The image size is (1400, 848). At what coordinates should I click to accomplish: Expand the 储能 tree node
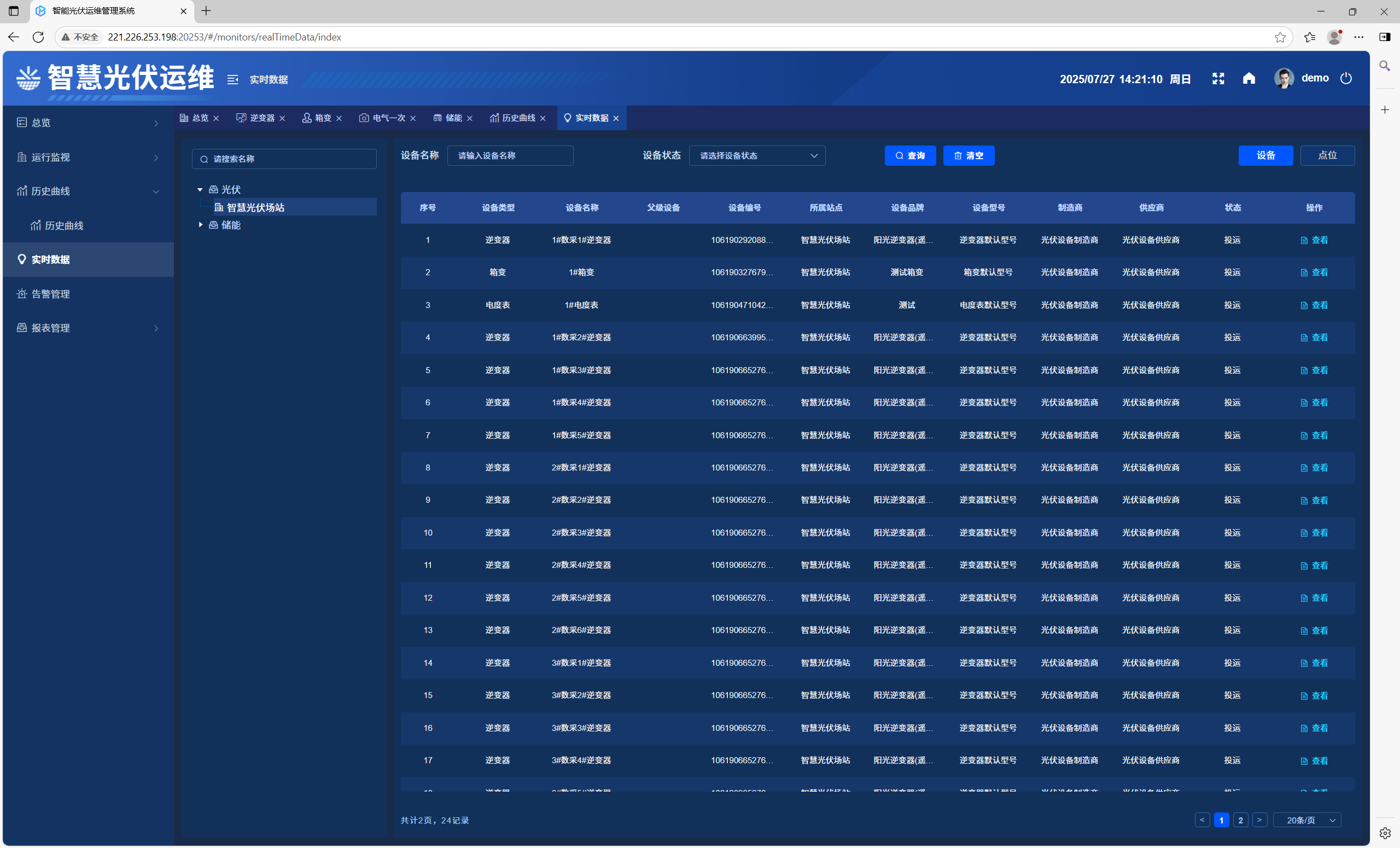tap(200, 225)
